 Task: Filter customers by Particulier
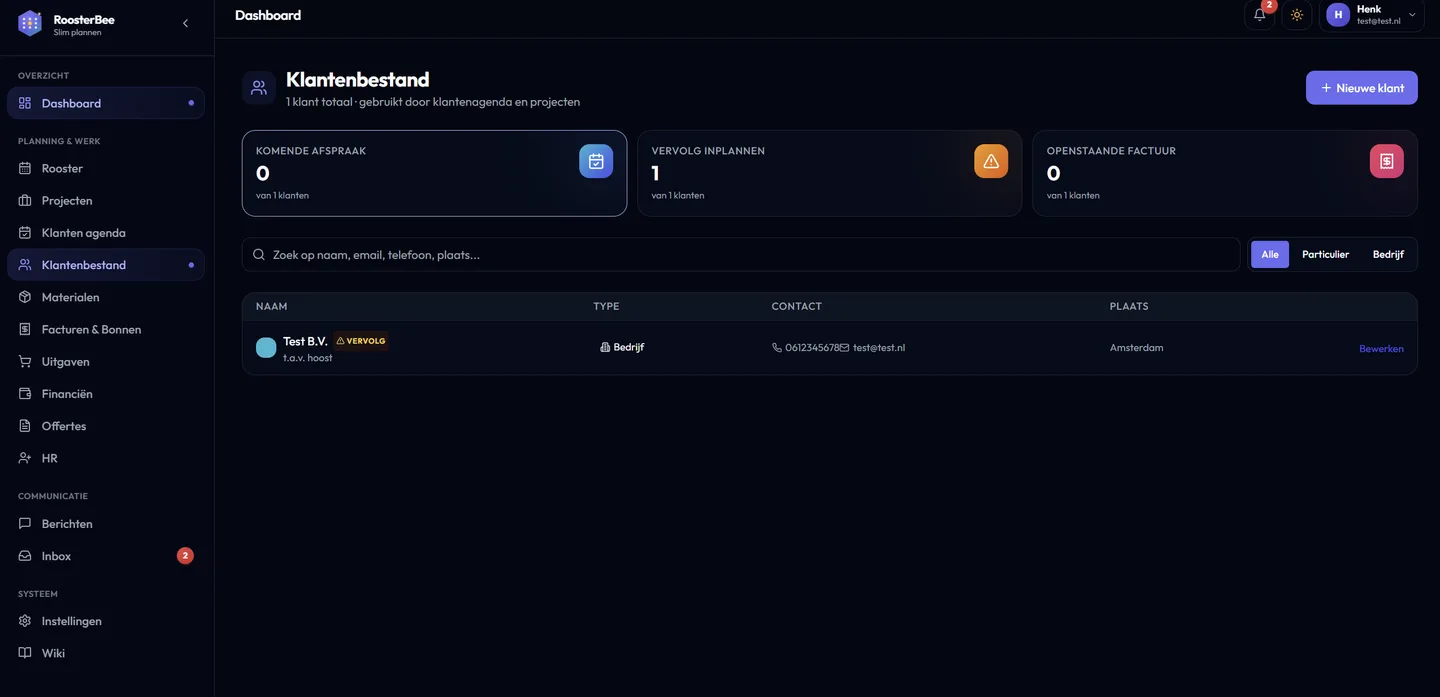click(x=1326, y=255)
